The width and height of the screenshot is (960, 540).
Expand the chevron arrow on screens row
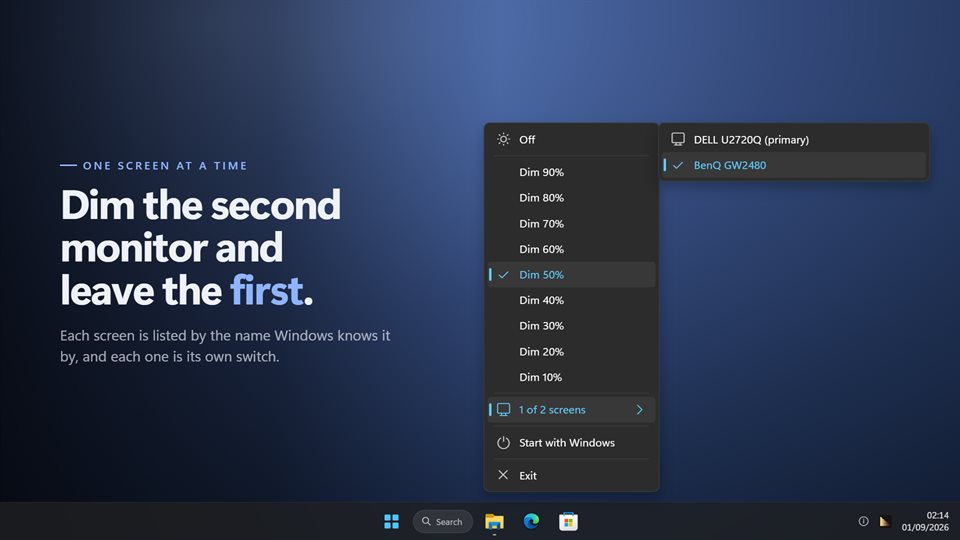(639, 410)
